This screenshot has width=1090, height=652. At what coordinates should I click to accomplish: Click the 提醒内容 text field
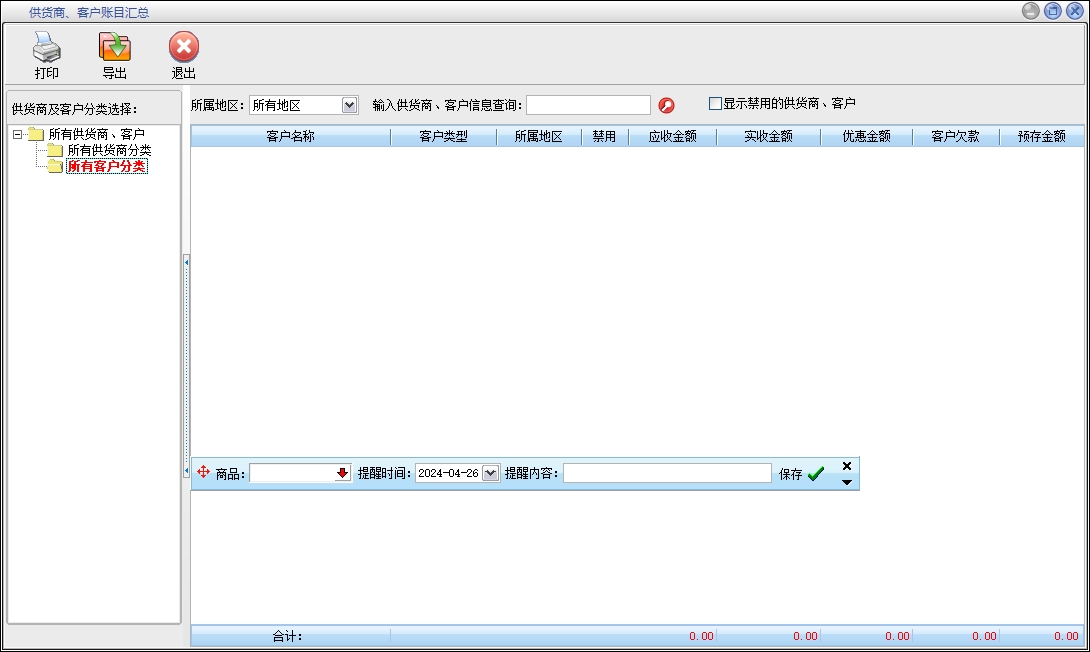(x=667, y=474)
